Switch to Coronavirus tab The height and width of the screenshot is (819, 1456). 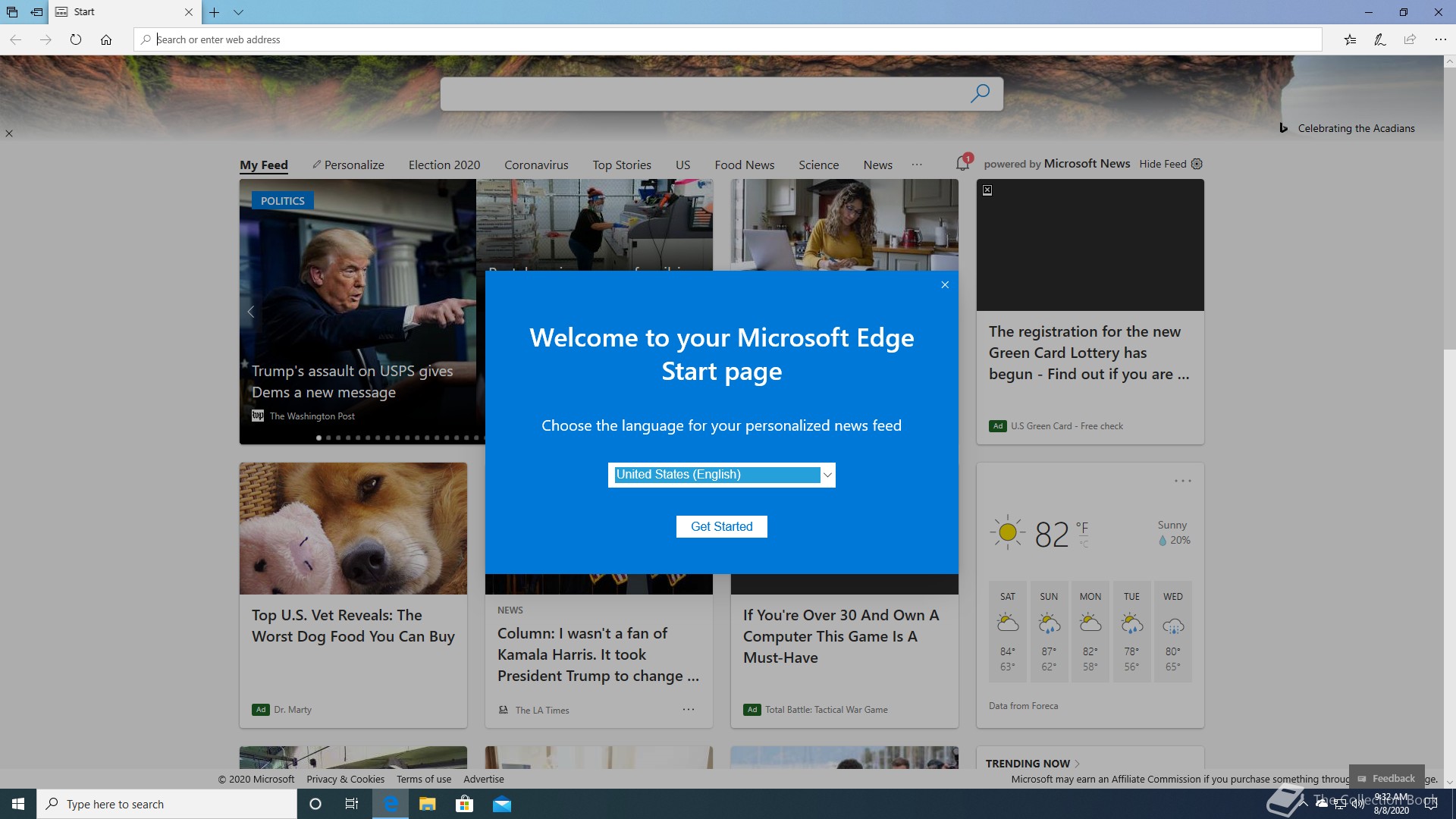(x=536, y=165)
